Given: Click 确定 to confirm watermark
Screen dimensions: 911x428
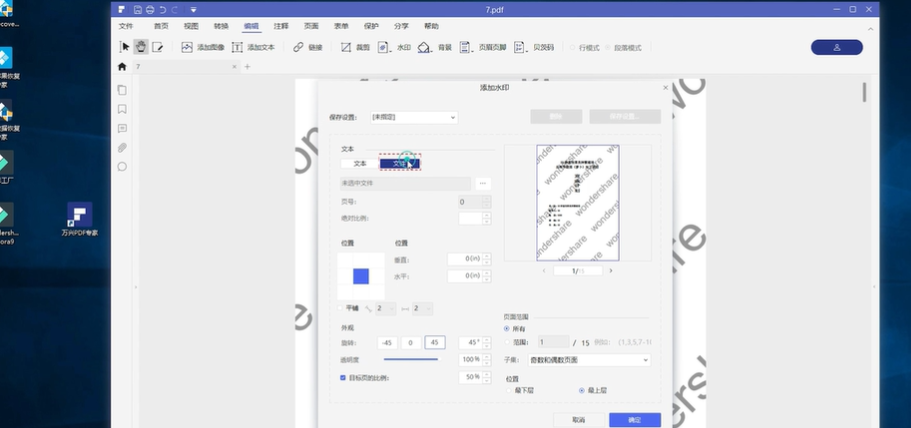Looking at the screenshot, I should coord(634,420).
